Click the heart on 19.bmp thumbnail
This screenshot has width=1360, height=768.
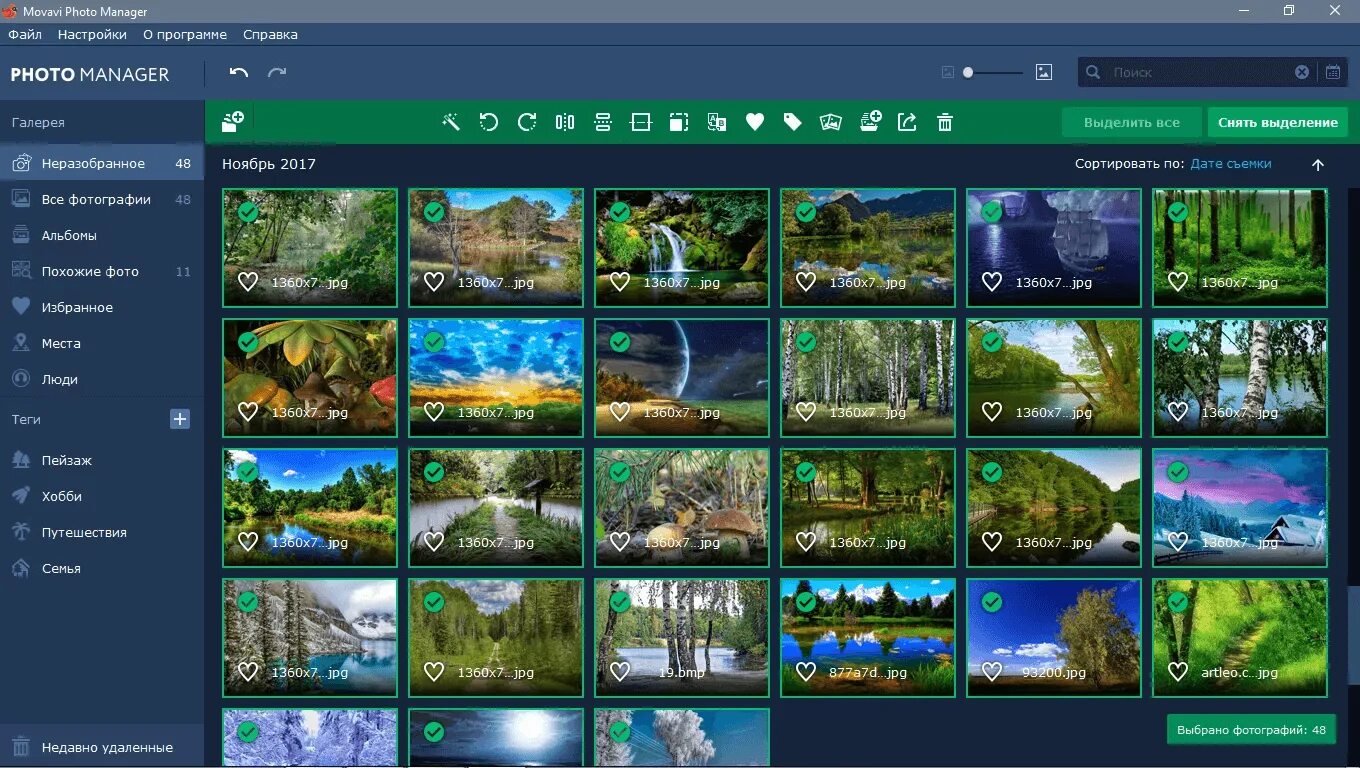click(x=620, y=672)
